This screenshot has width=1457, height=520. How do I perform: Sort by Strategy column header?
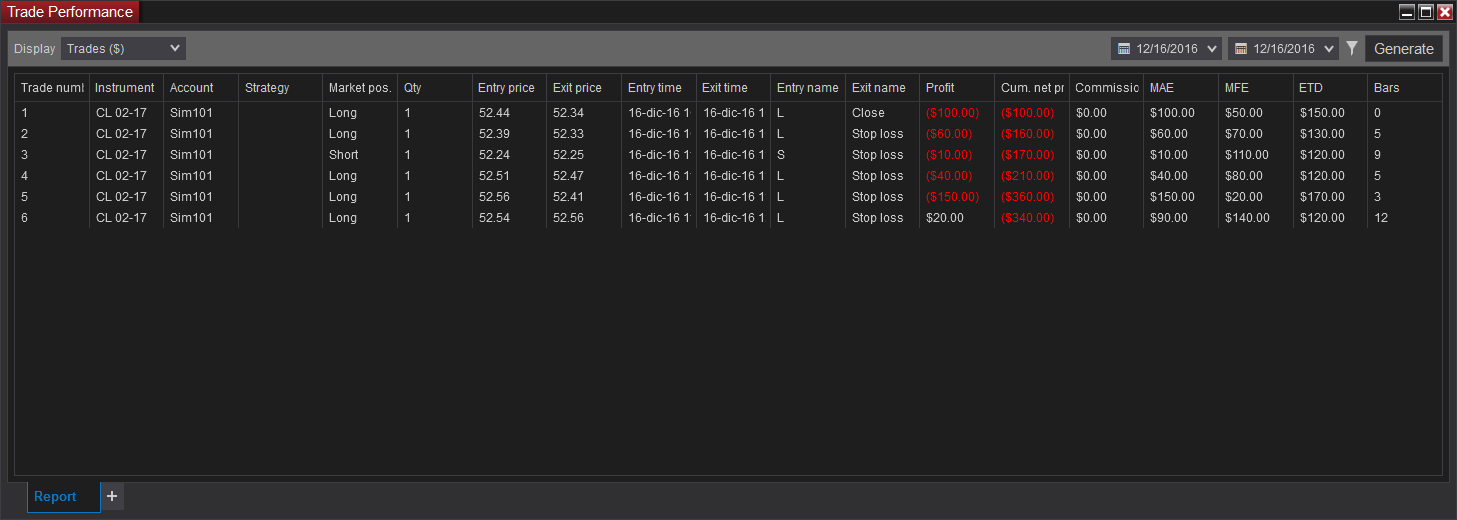point(280,88)
